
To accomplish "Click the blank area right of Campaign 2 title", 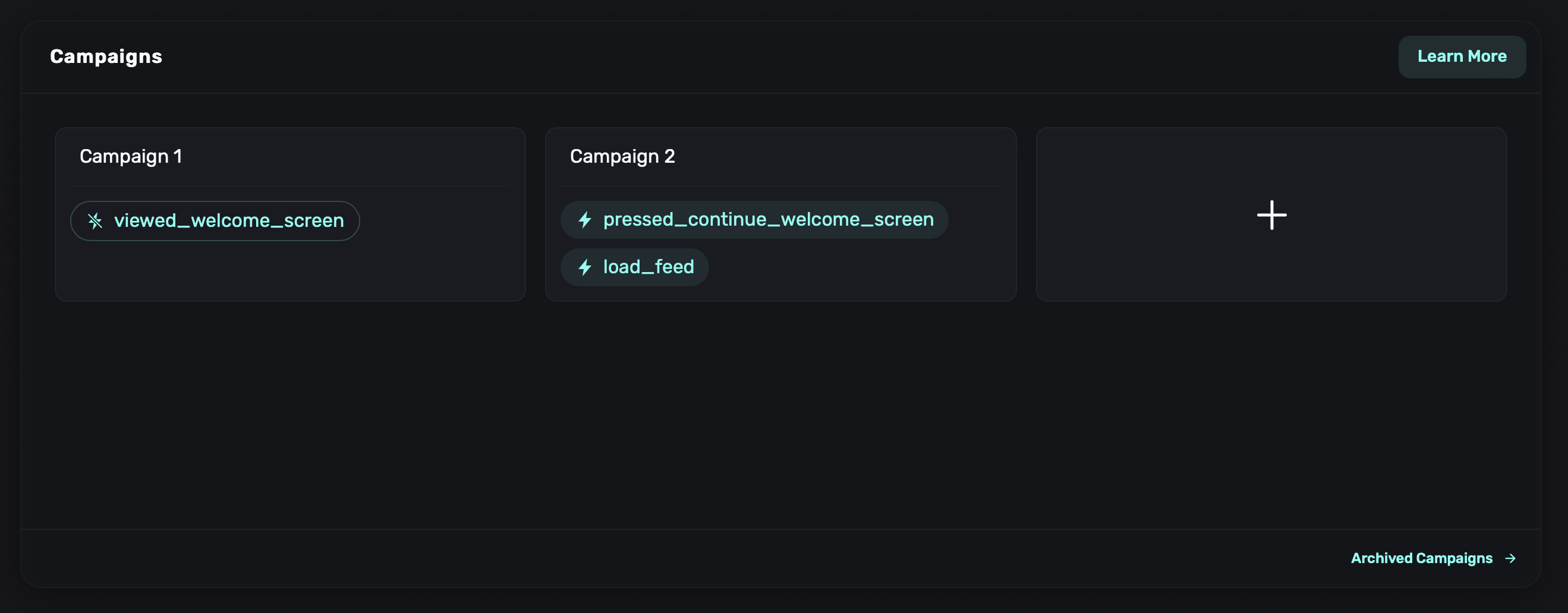I will point(852,156).
